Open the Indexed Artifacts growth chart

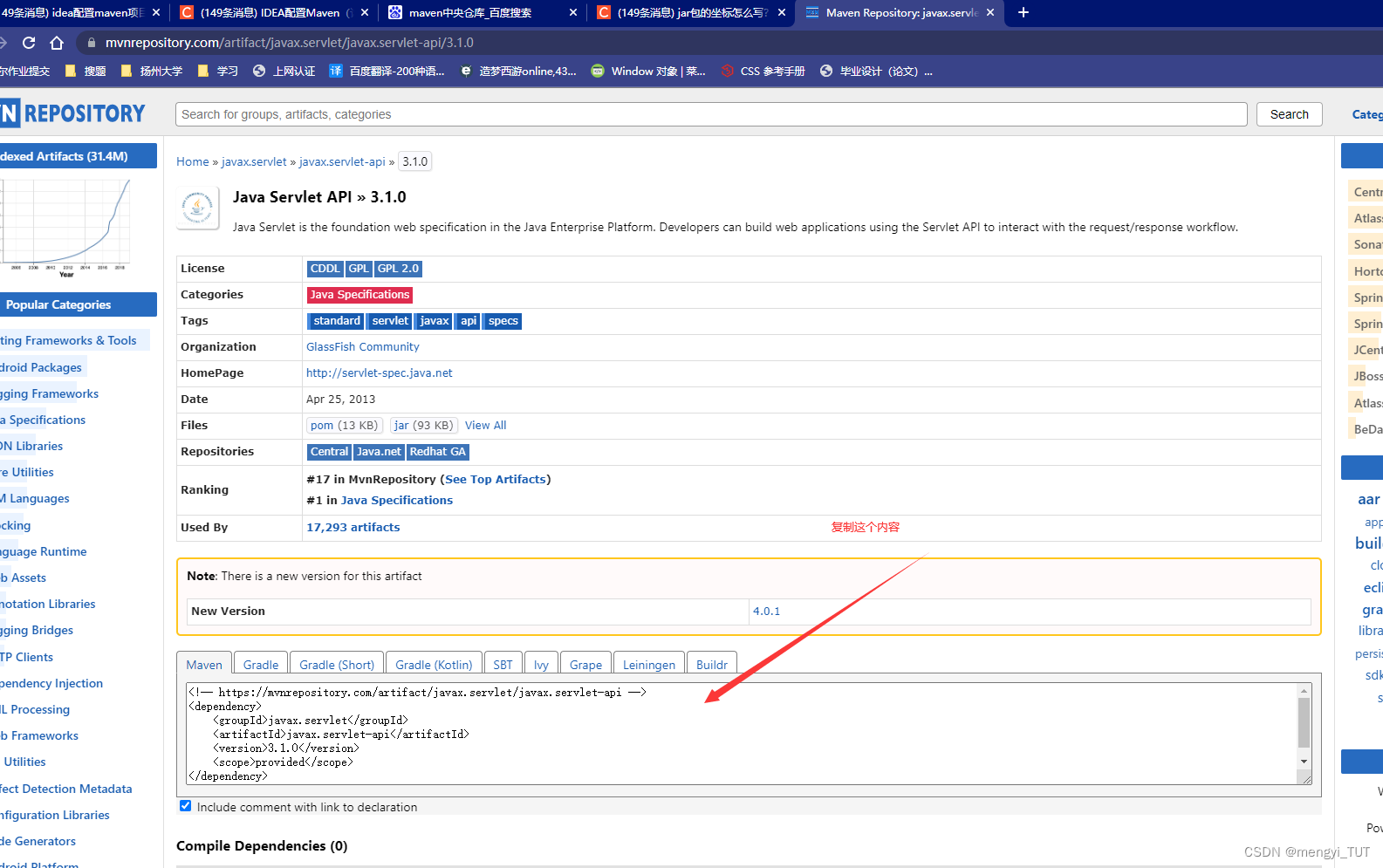point(65,229)
